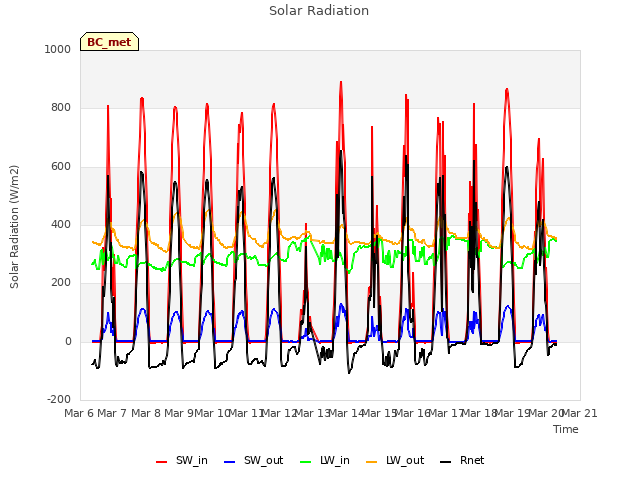This screenshot has height=480, width=640.
Task: Click the Mar 6 x-axis label
Action: click(79, 413)
